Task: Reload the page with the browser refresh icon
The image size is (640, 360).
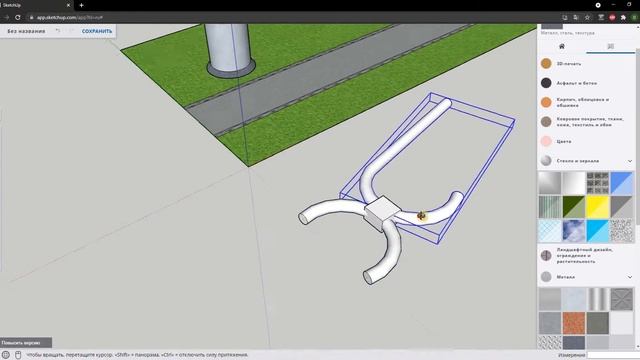Action: 18,18
